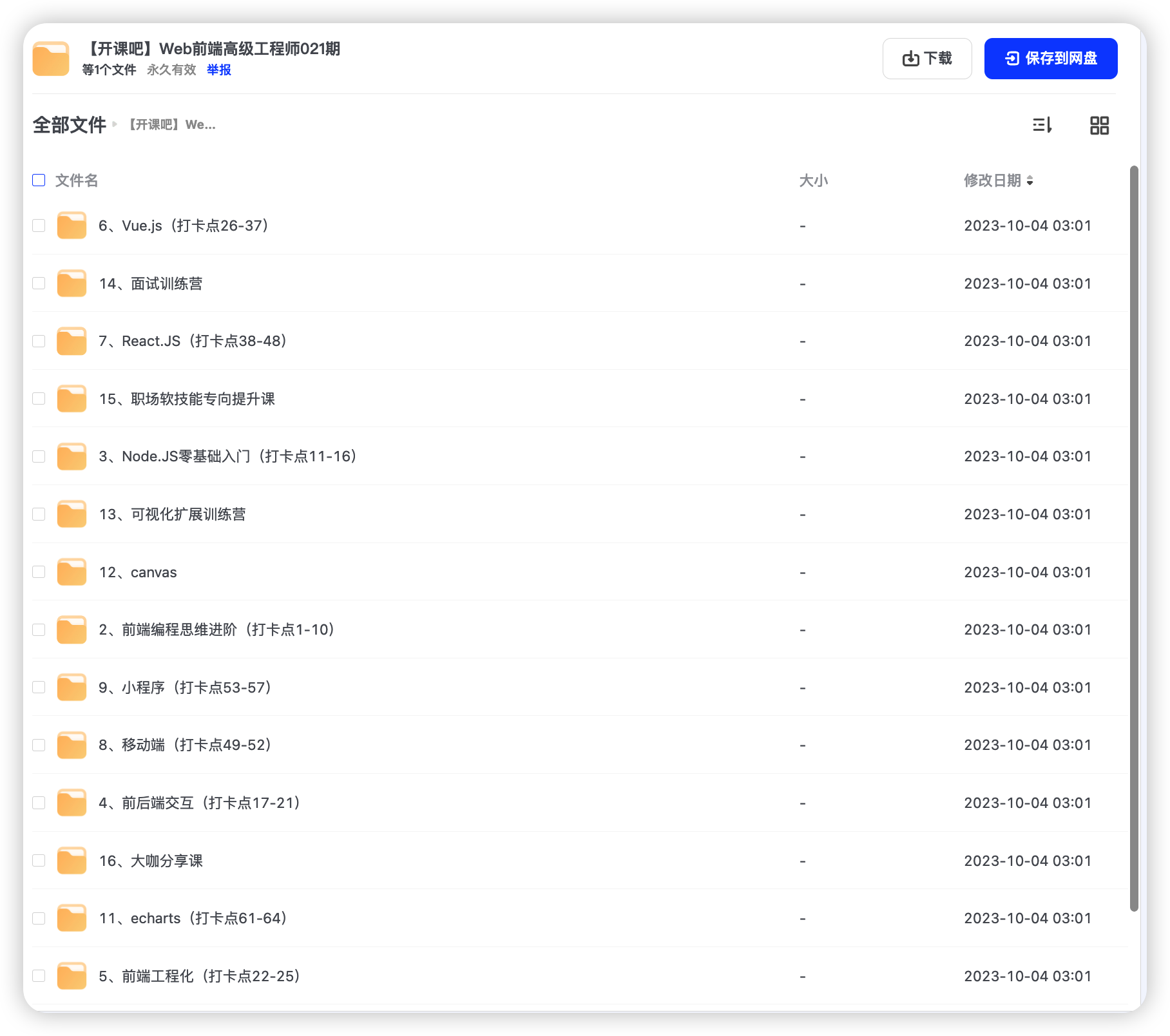
Task: Click the vertical scrollbar of file list
Action: click(x=1134, y=539)
